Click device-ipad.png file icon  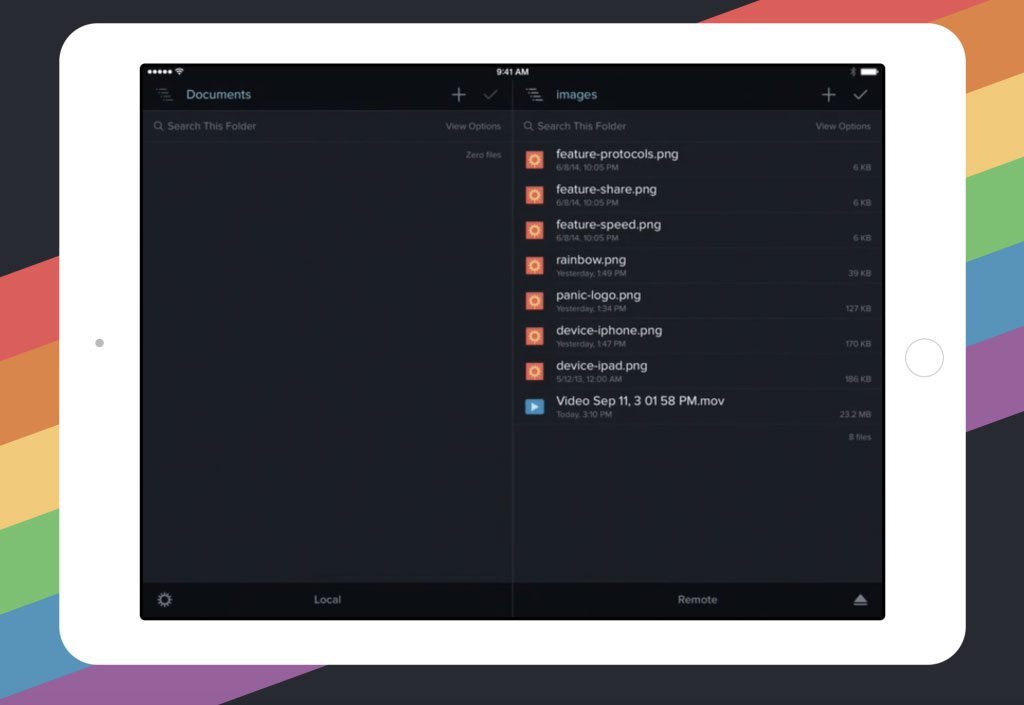click(x=534, y=371)
